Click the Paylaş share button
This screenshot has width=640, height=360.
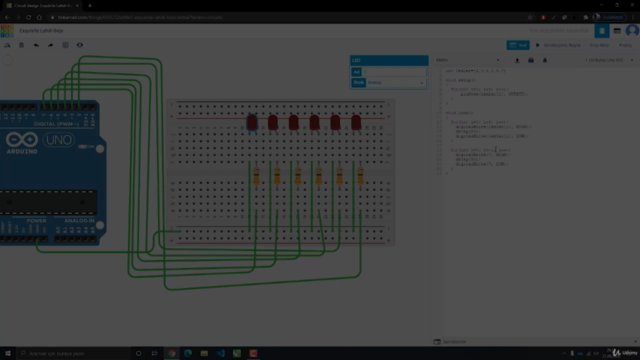625,45
